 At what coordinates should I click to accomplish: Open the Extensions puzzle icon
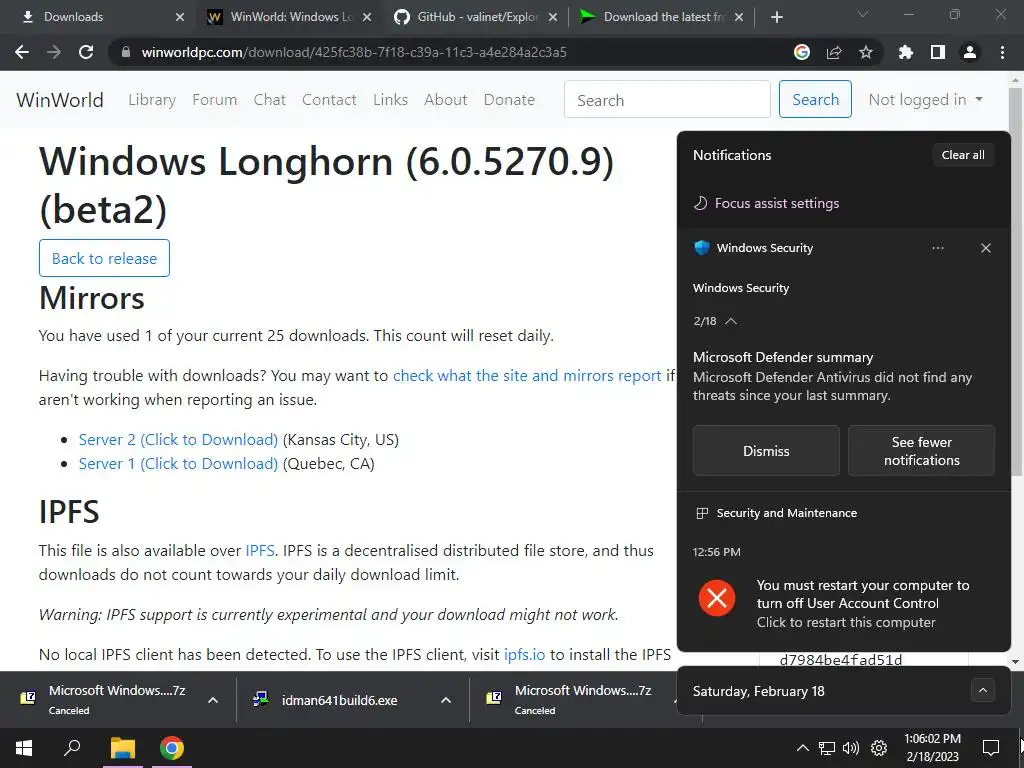(x=905, y=52)
